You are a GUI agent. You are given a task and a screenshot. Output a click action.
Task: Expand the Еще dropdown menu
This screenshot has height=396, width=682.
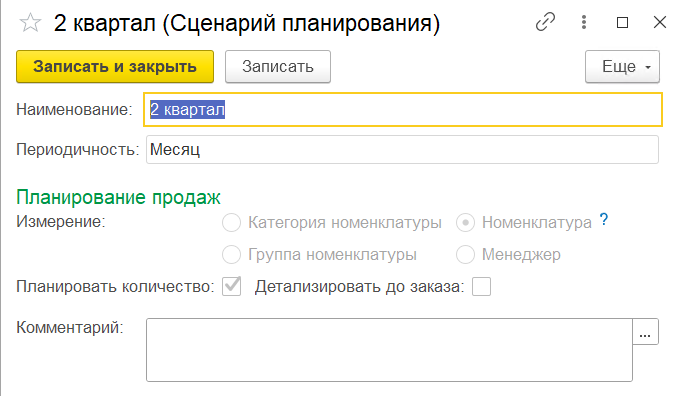622,67
